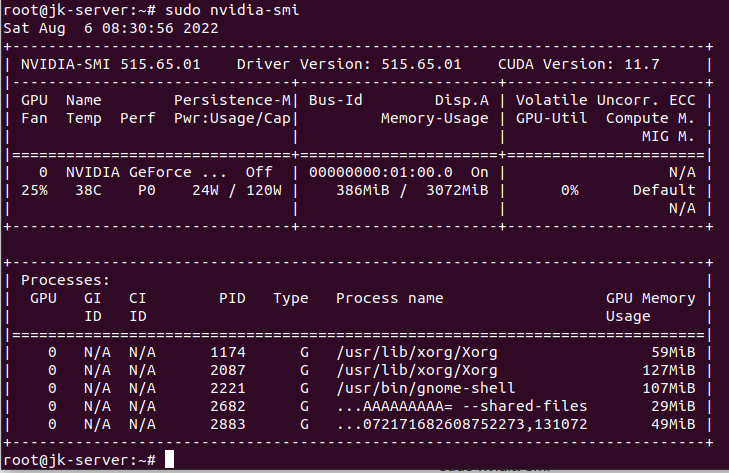Click the 'Processes:' section label
The image size is (729, 473).
[66, 280]
